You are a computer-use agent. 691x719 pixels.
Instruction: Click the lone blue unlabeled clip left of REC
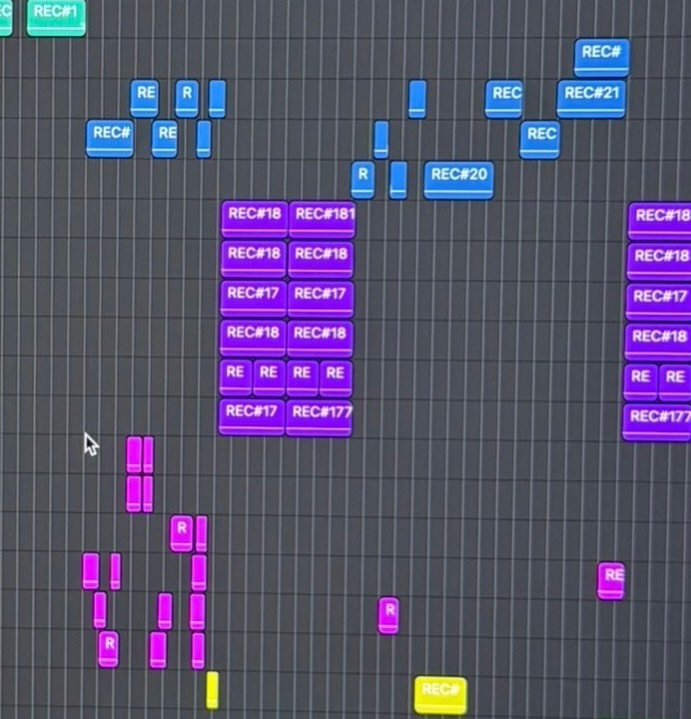[417, 98]
